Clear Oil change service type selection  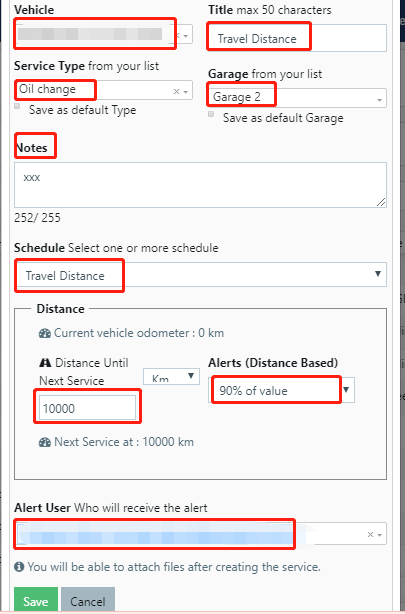tap(176, 91)
